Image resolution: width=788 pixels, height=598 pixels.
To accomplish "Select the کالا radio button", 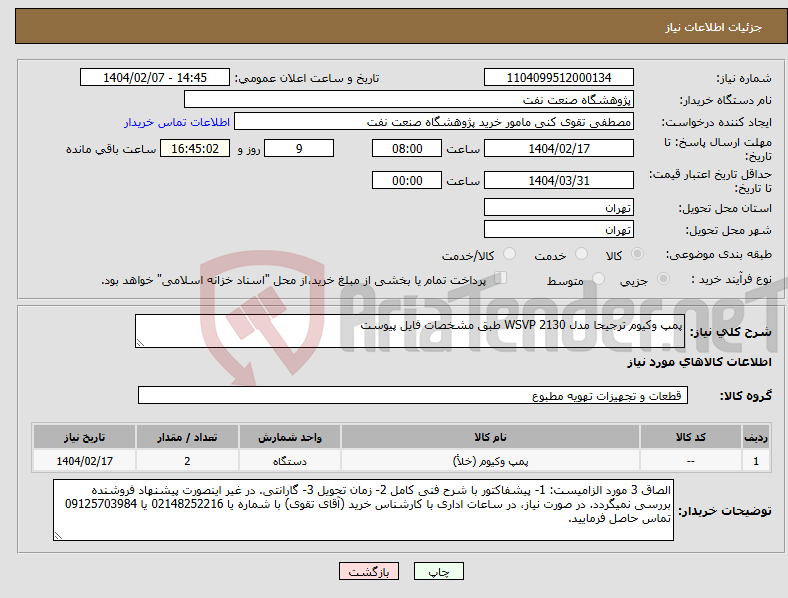I will point(637,254).
